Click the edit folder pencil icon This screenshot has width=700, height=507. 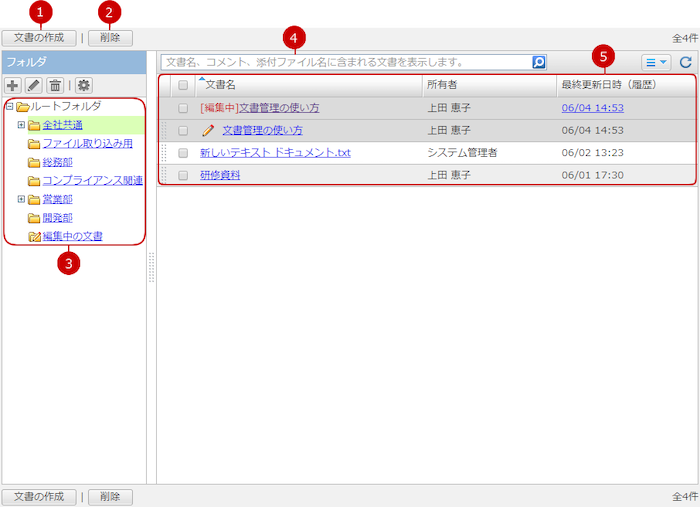coord(34,86)
